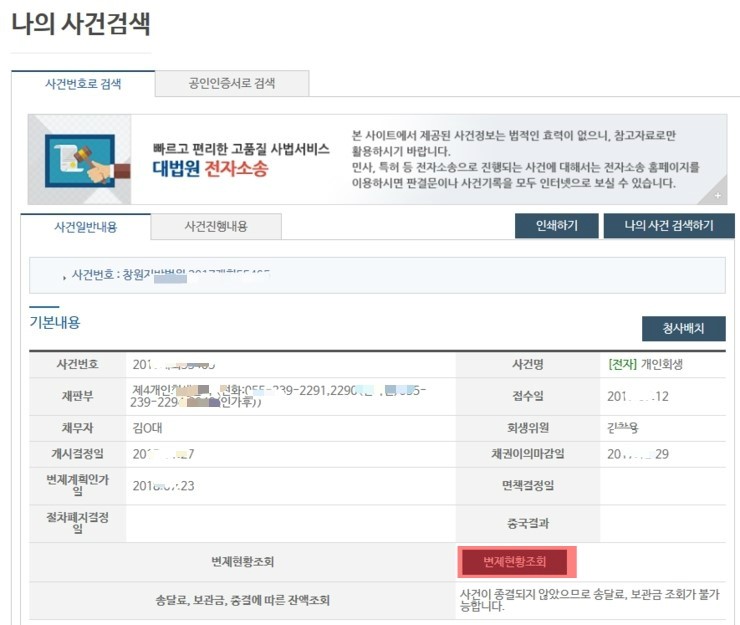This screenshot has width=740, height=625.
Task: Click the 인쇄하기 print button
Action: pyautogui.click(x=557, y=226)
